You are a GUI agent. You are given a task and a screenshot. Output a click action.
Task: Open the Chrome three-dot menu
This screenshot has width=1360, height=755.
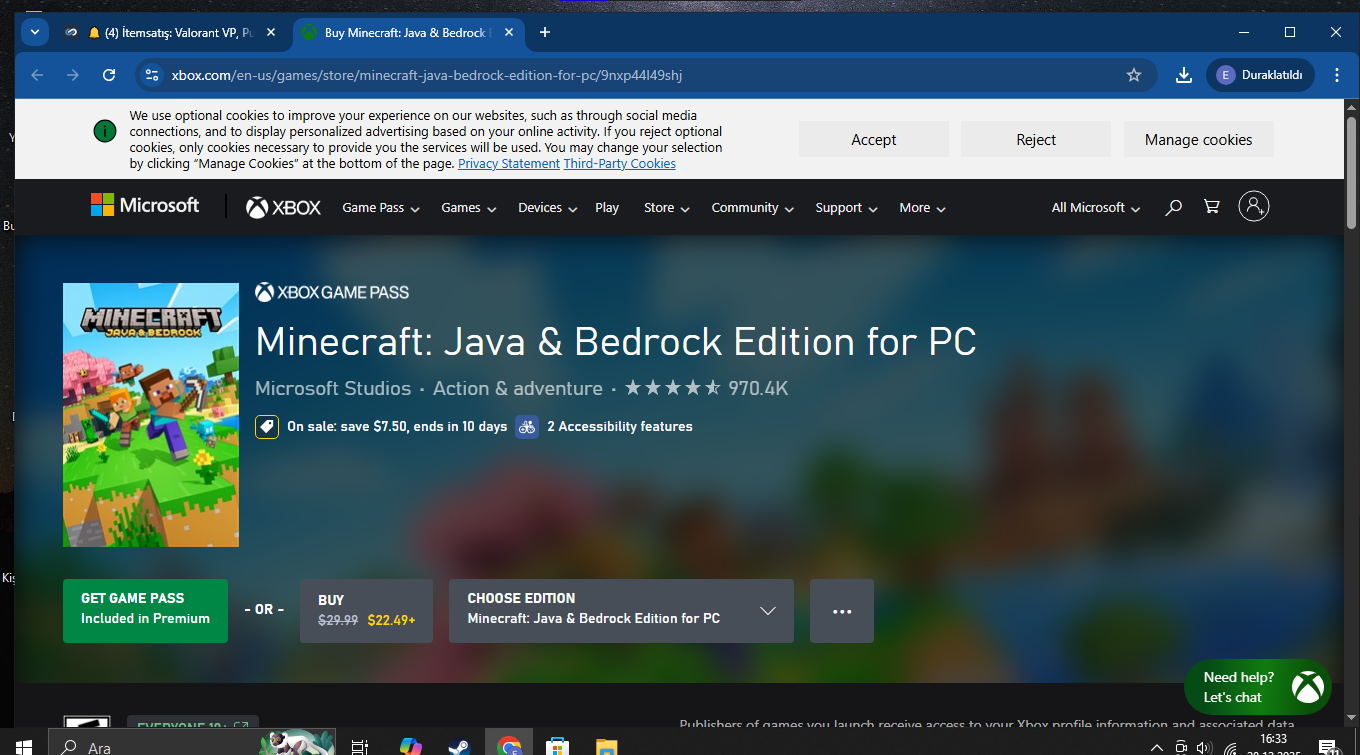tap(1337, 75)
